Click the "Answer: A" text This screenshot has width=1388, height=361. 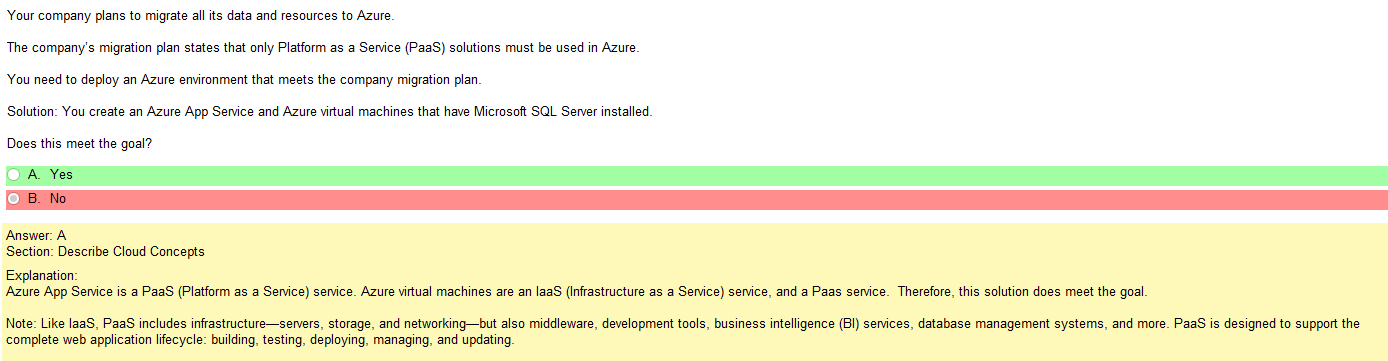click(36, 236)
